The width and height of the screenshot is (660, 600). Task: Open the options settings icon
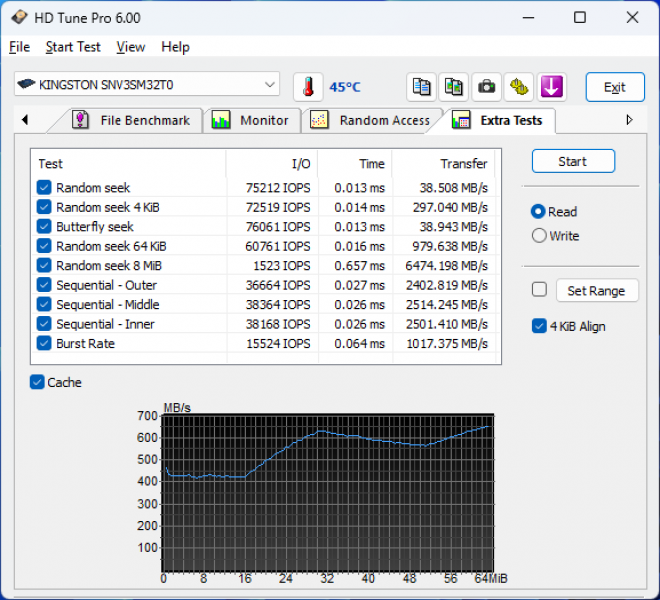coord(518,87)
